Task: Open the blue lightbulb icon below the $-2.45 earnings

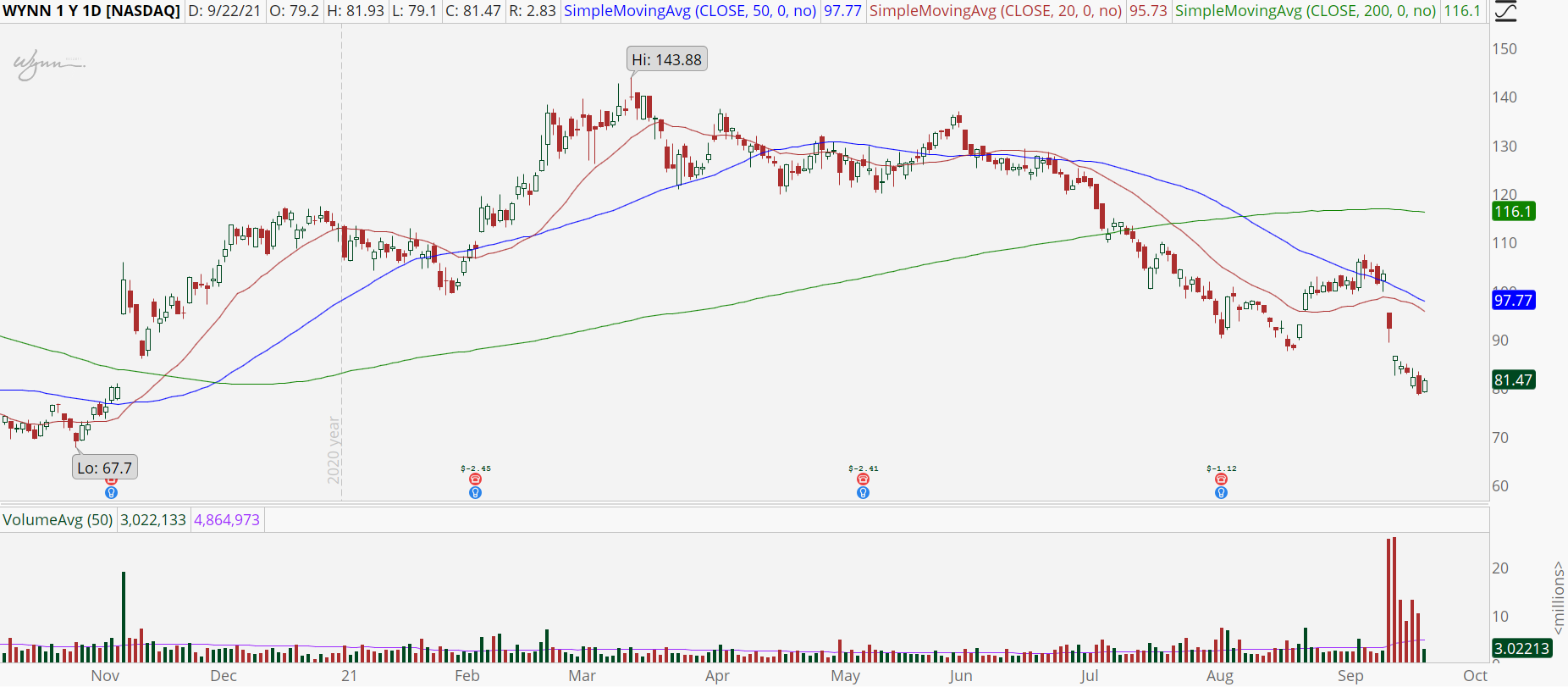Action: 475,492
